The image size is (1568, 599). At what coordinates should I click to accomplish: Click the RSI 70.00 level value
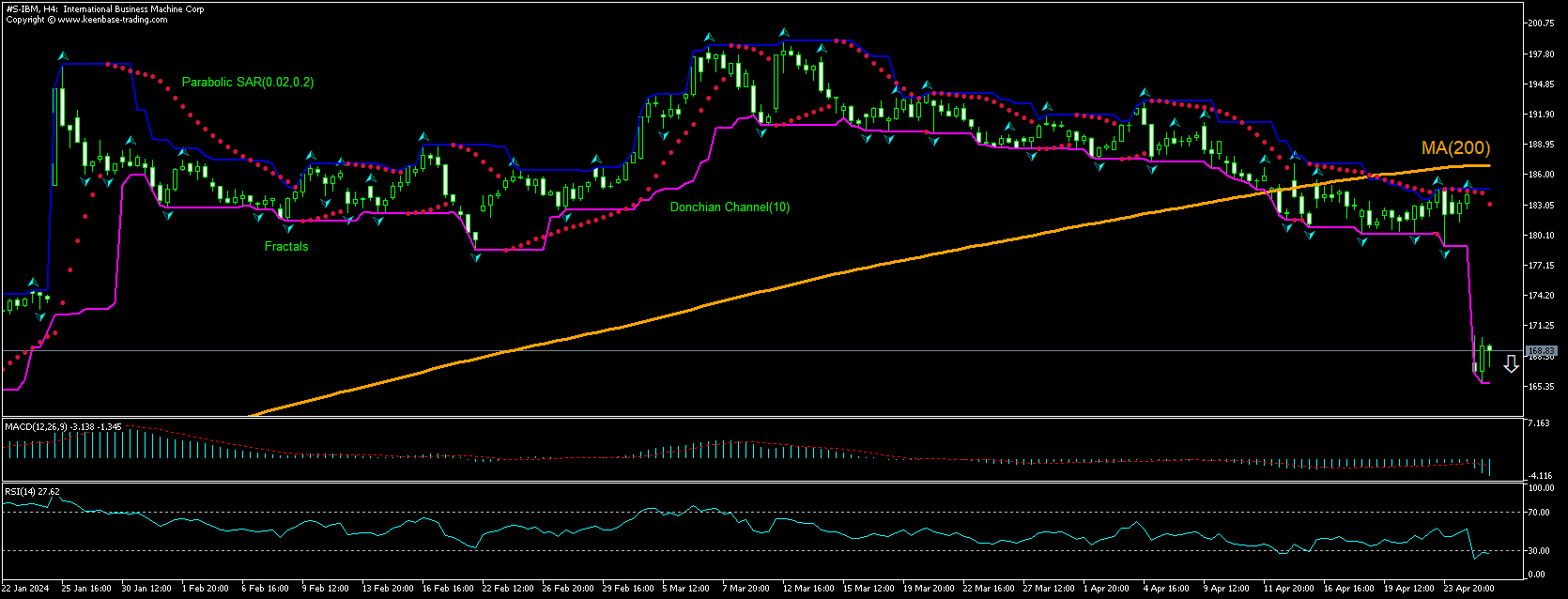click(1541, 513)
